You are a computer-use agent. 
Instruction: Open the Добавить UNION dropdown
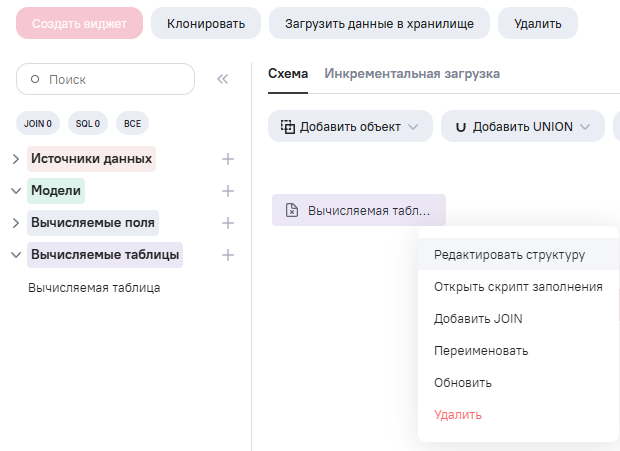click(522, 127)
